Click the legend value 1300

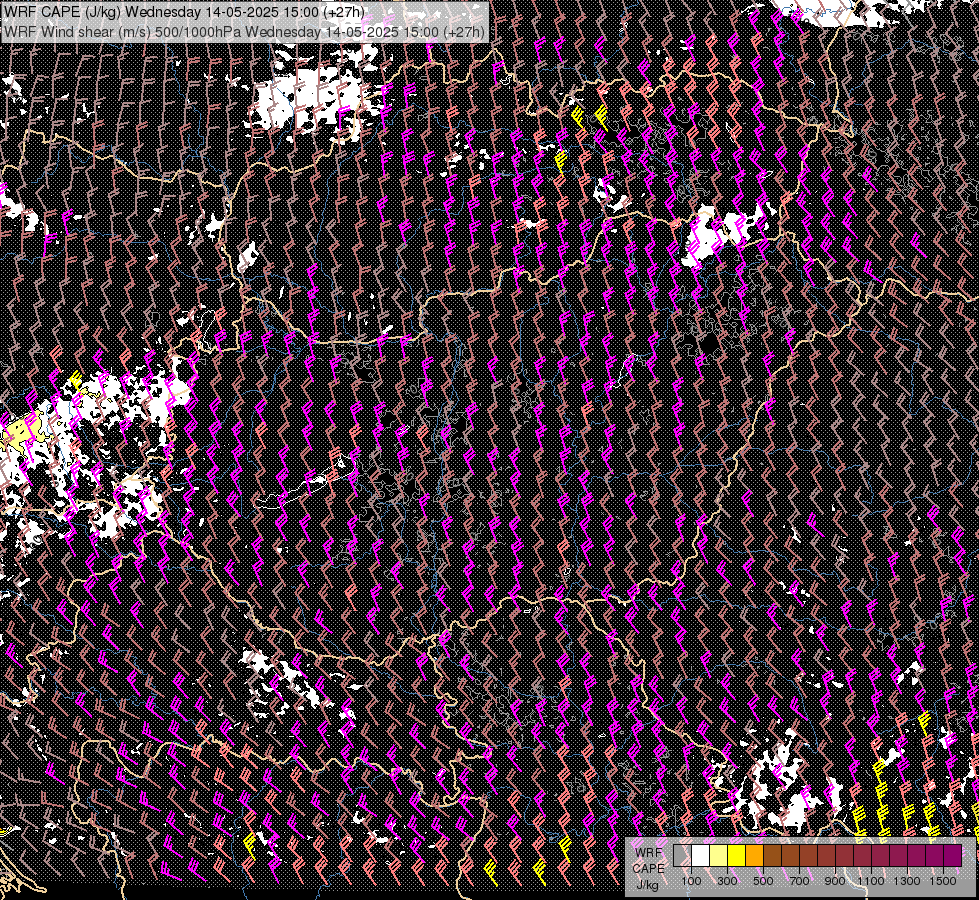907,881
